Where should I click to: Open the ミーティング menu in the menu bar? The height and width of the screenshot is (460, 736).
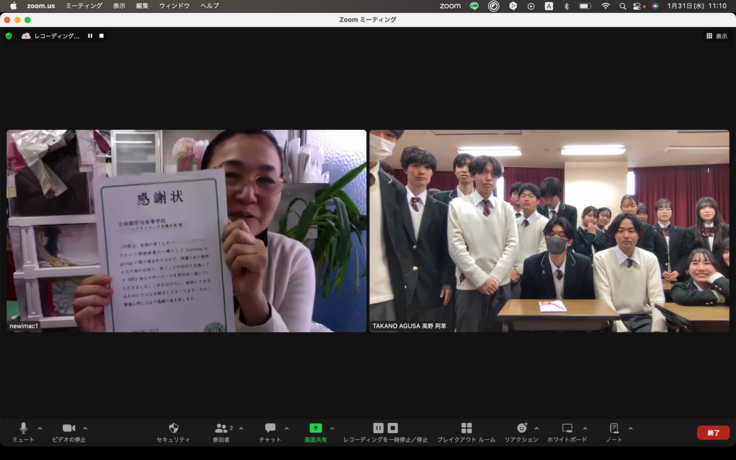(x=83, y=6)
